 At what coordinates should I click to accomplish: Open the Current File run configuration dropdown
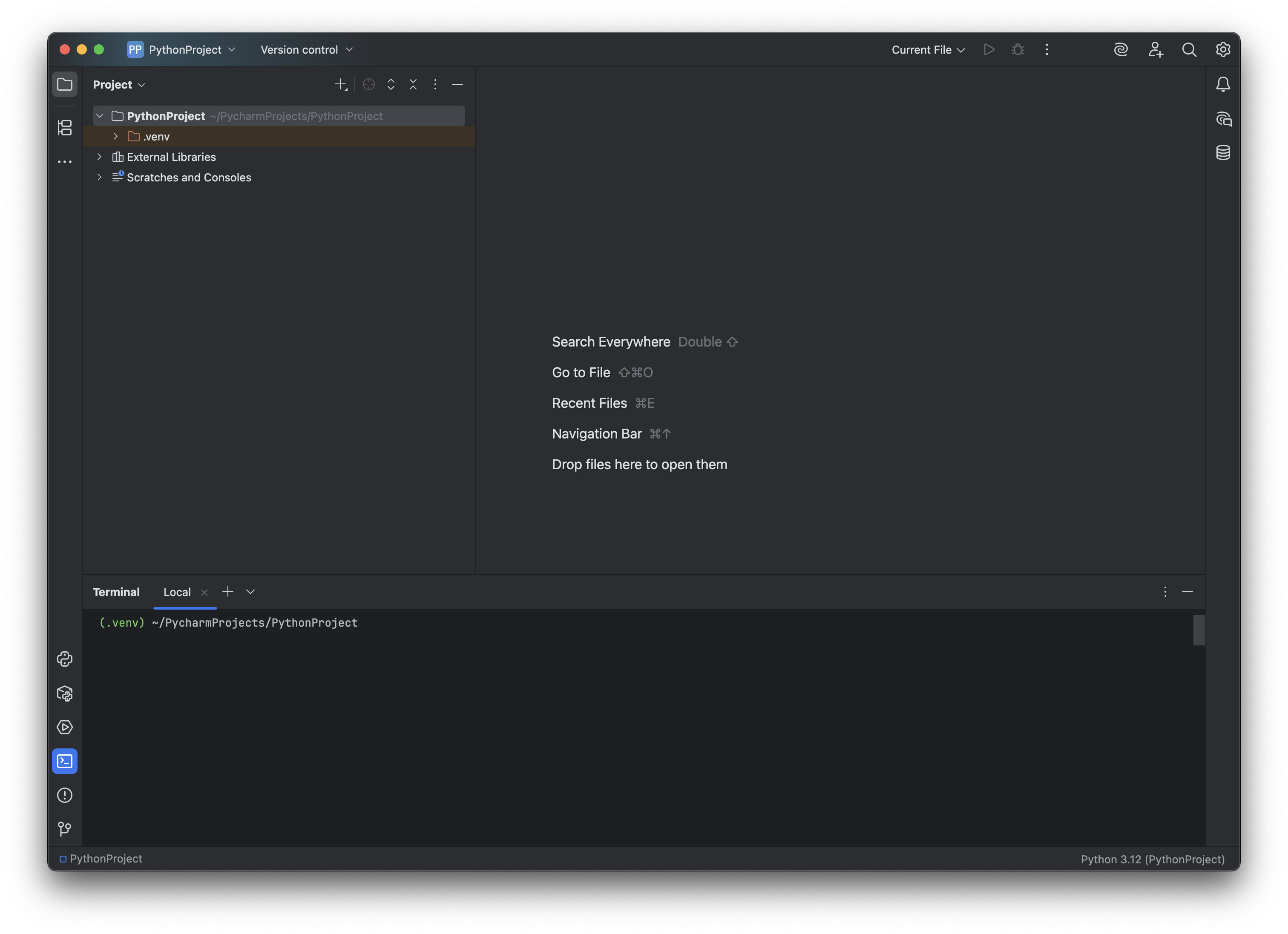[x=927, y=50]
